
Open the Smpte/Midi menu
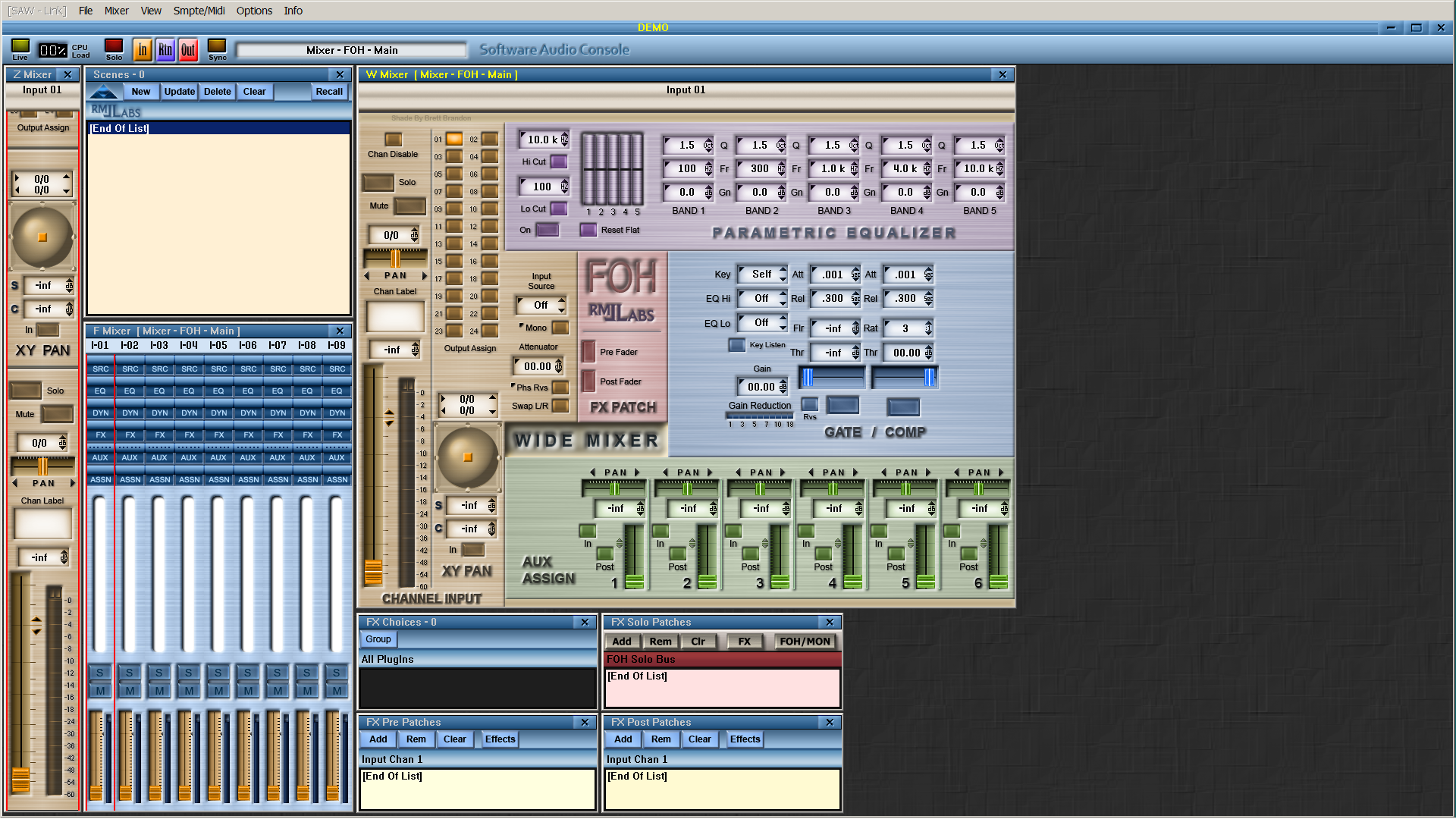199,11
